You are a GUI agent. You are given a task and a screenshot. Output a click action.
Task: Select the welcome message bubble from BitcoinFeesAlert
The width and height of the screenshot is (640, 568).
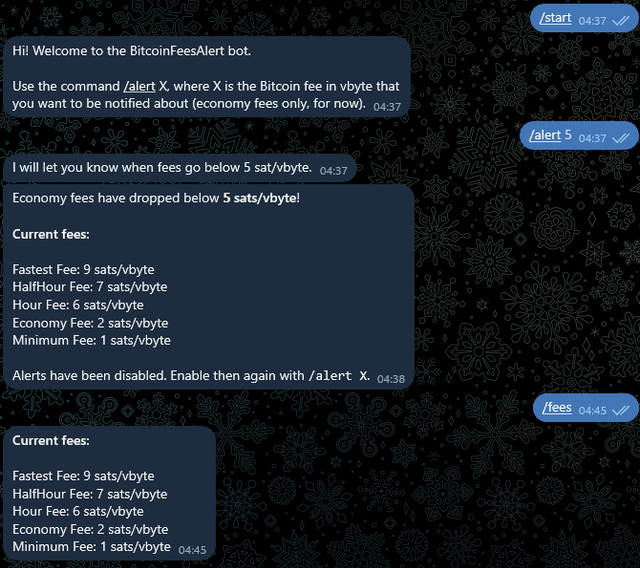pos(207,77)
